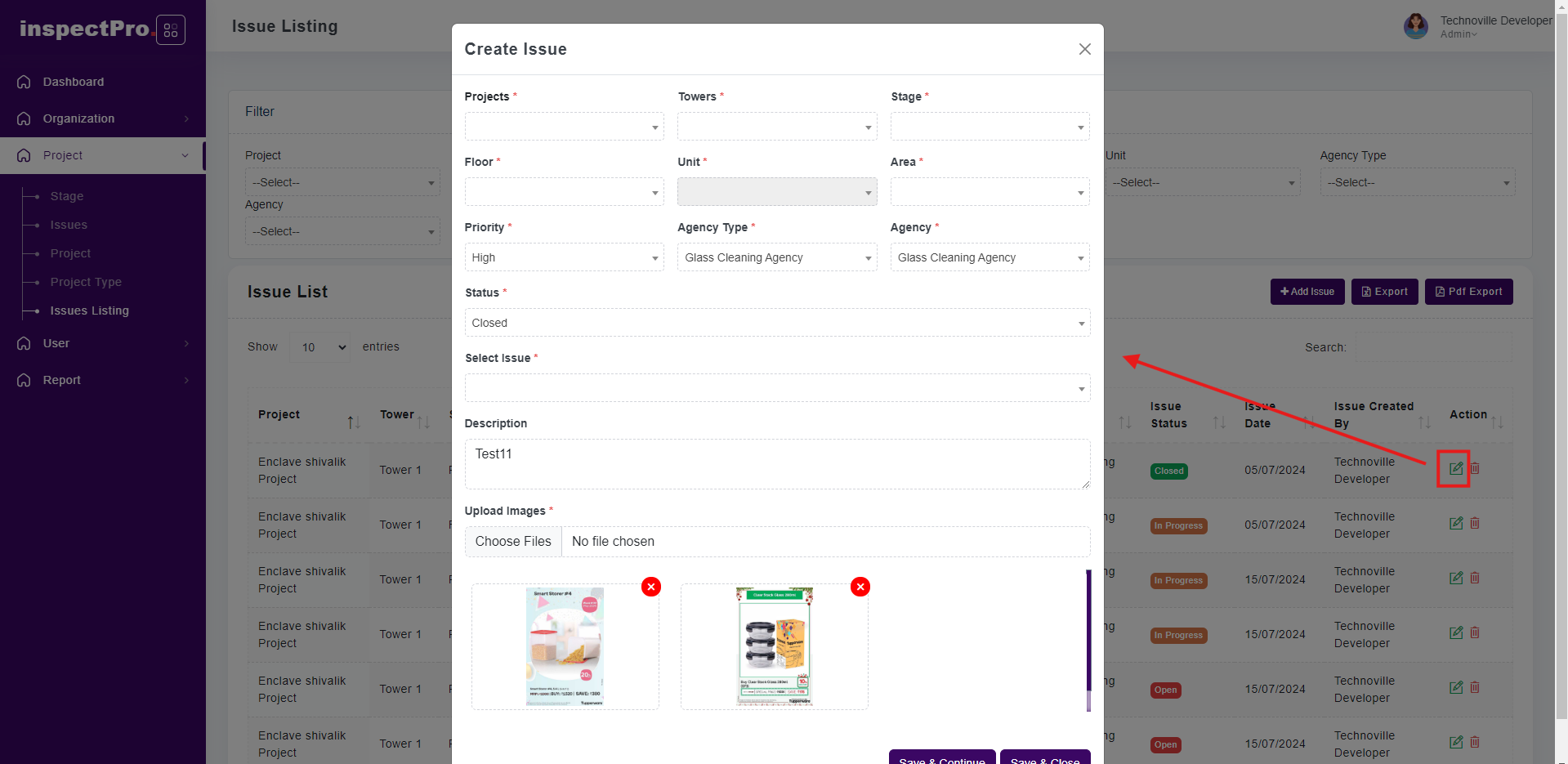Viewport: 1568px width, 764px height.
Task: Click the highlighted edit icon for first issue row
Action: (x=1455, y=468)
